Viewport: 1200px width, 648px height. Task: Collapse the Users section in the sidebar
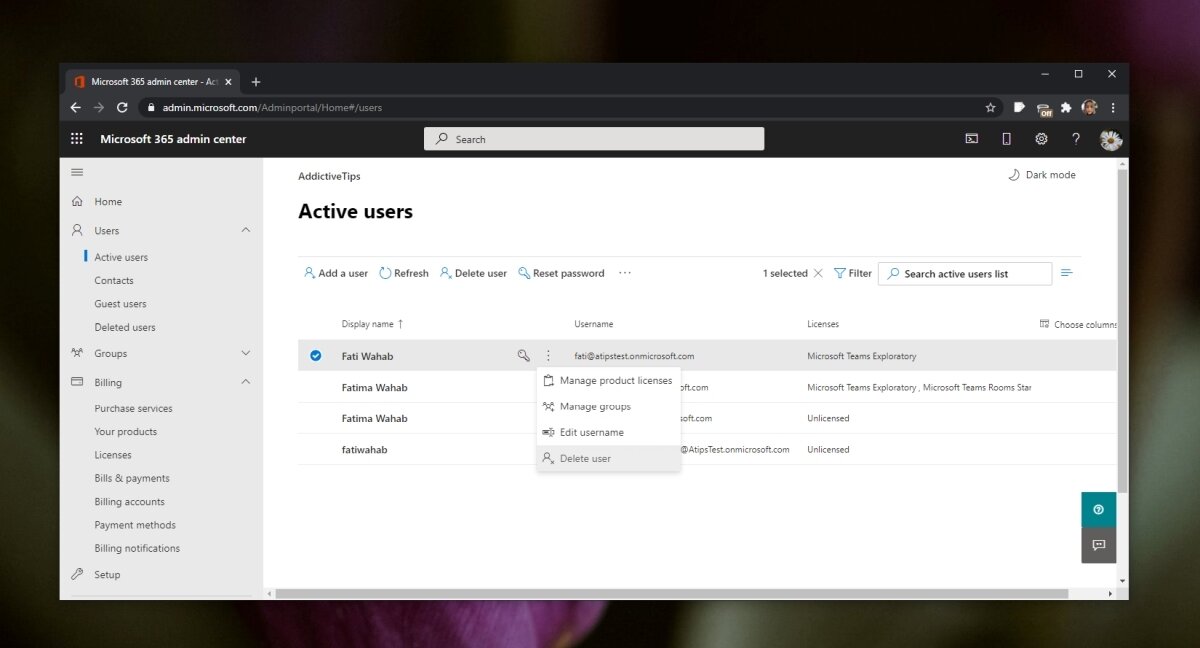coord(245,230)
